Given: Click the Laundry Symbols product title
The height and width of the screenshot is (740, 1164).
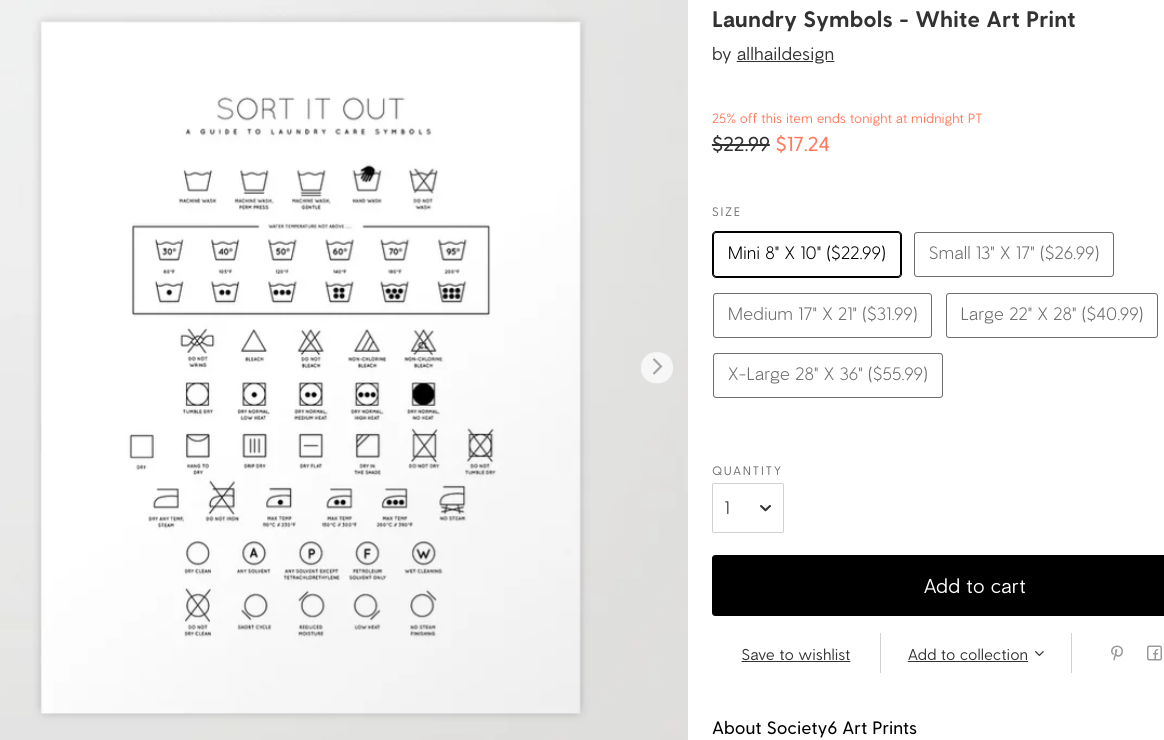Looking at the screenshot, I should 893,20.
